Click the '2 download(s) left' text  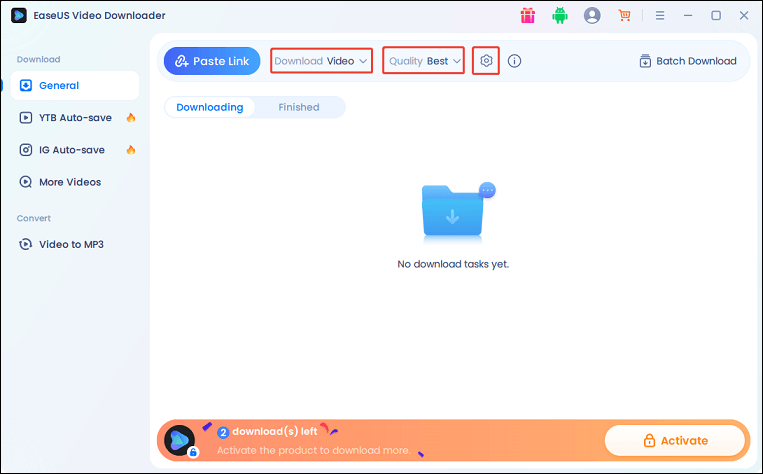(x=268, y=432)
